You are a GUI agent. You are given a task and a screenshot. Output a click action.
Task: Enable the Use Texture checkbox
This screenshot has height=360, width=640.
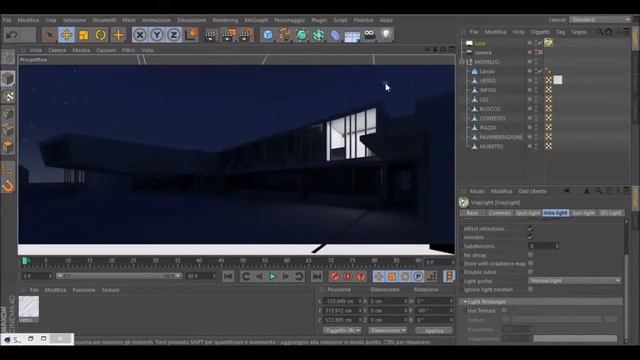[504, 311]
